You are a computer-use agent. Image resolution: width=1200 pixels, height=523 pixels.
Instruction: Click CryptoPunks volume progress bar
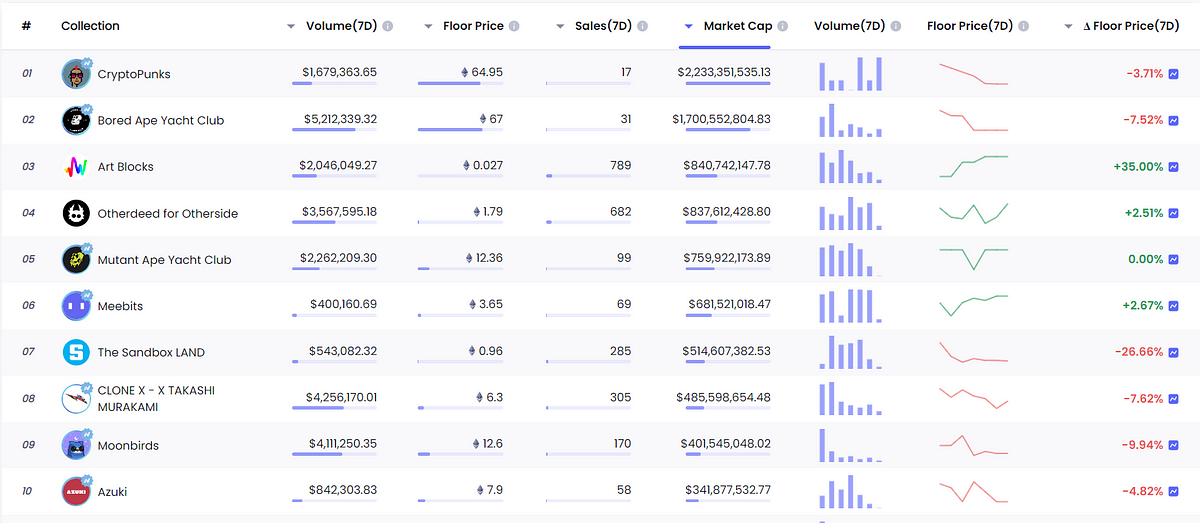point(334,84)
